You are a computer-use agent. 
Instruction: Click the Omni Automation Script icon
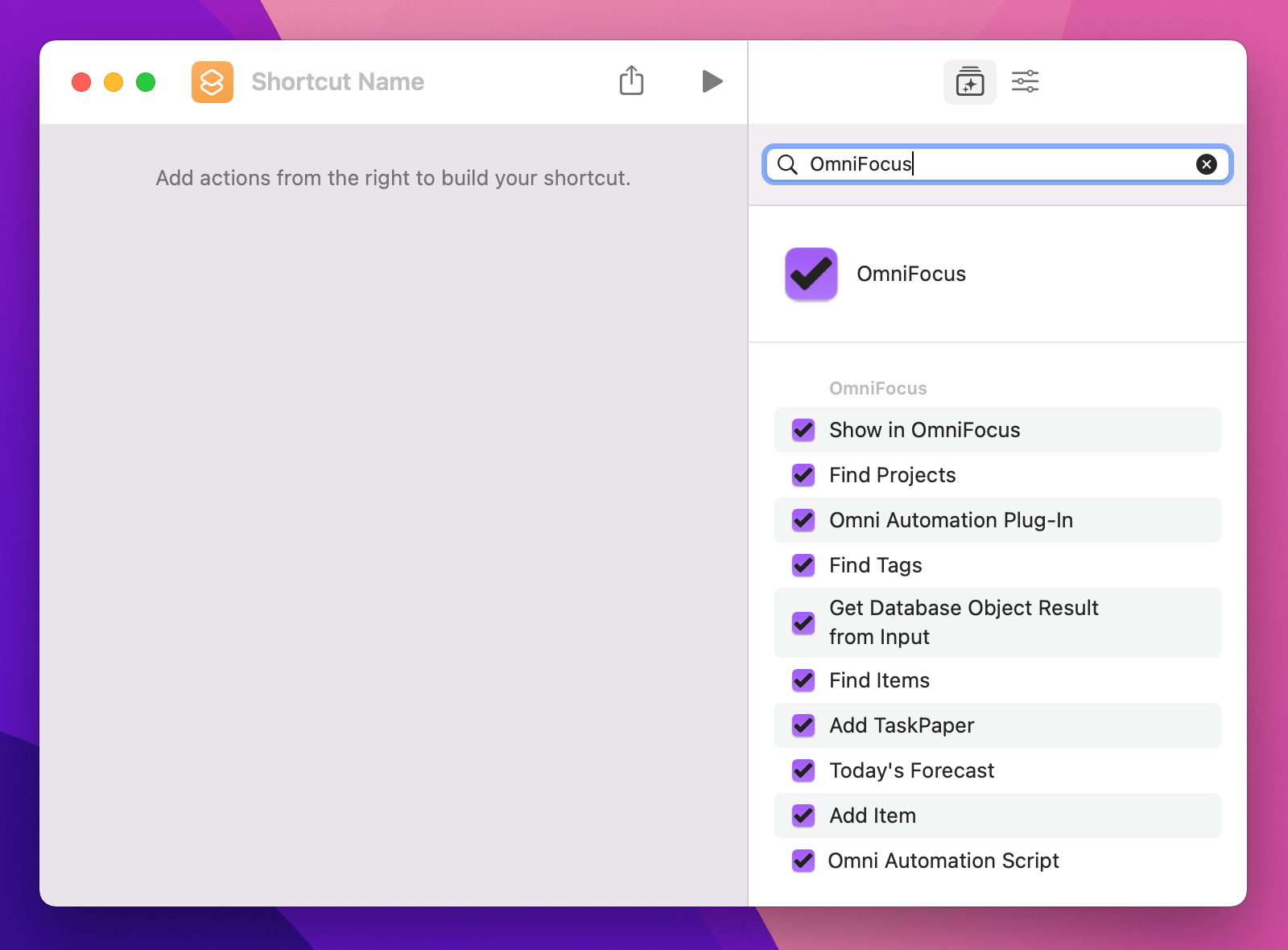(x=803, y=861)
